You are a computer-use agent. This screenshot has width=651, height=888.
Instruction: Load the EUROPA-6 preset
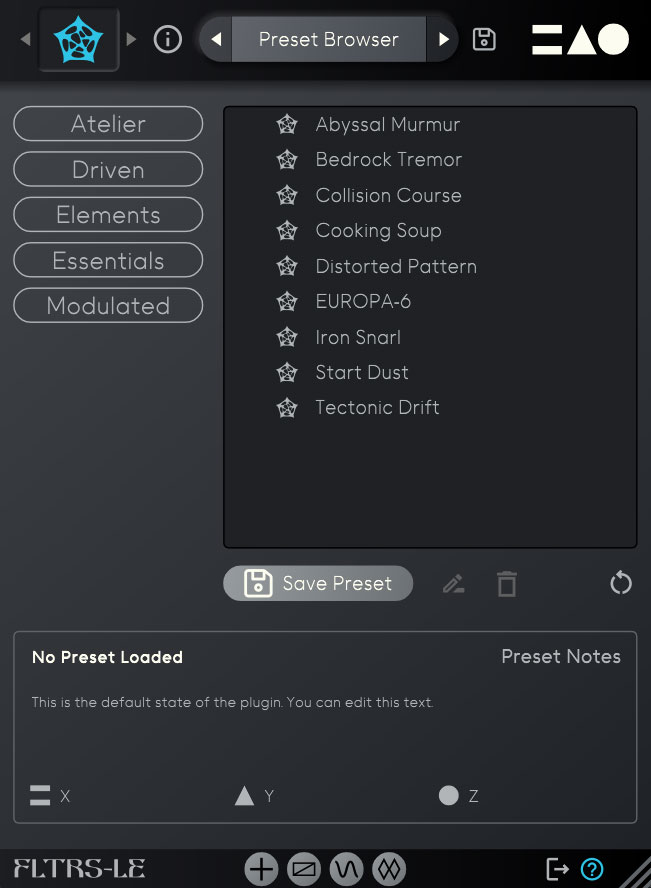coord(363,302)
